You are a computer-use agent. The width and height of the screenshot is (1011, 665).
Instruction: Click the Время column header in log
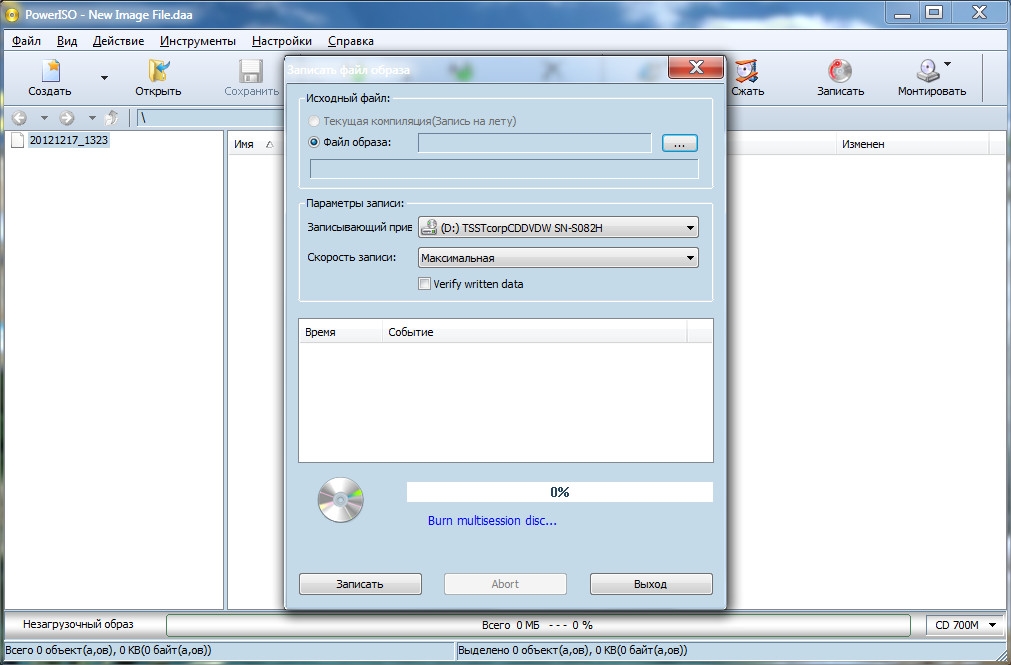click(340, 332)
